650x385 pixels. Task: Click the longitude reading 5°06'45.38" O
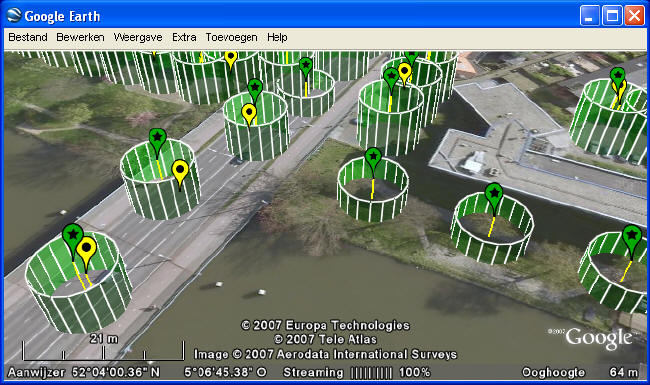(x=225, y=372)
